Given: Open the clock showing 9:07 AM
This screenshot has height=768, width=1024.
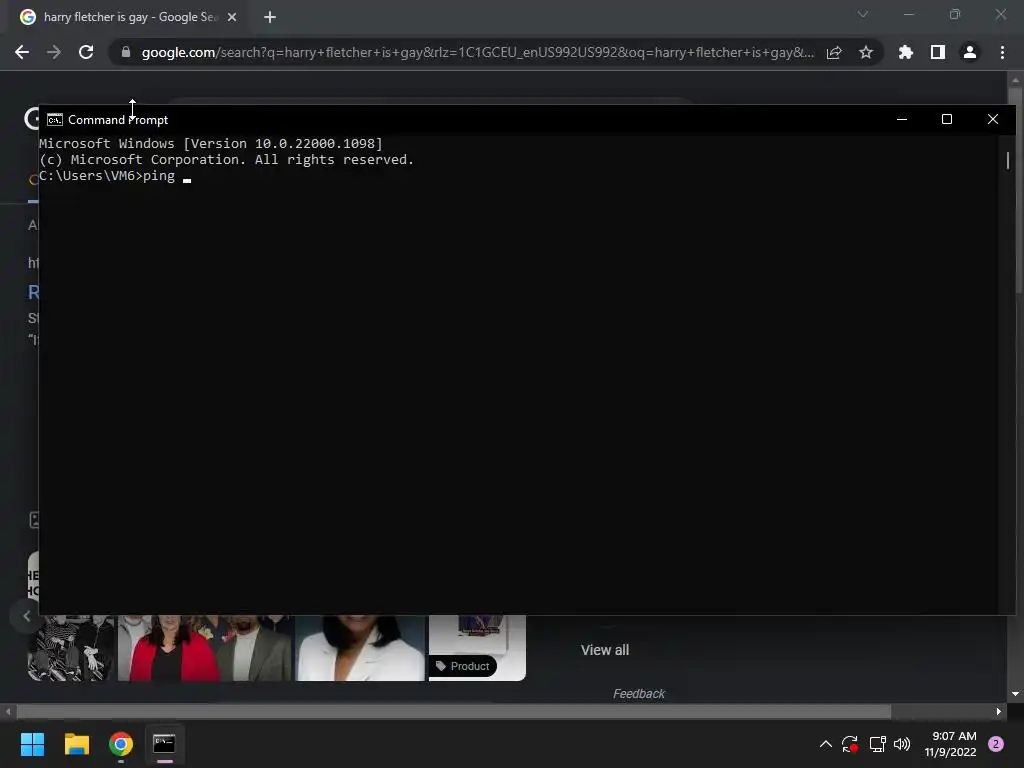Looking at the screenshot, I should tap(951, 744).
